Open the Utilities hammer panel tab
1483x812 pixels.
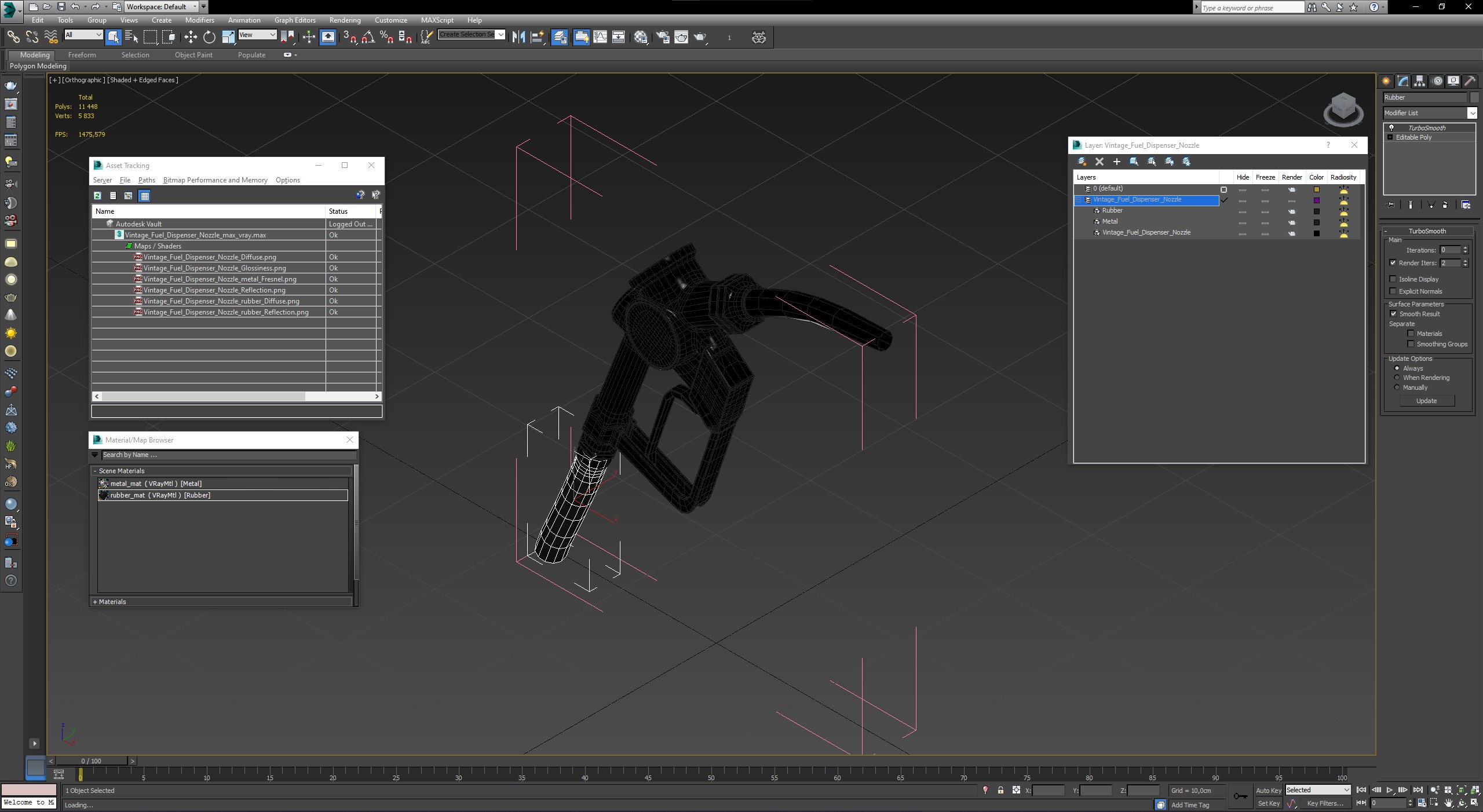click(x=1470, y=81)
